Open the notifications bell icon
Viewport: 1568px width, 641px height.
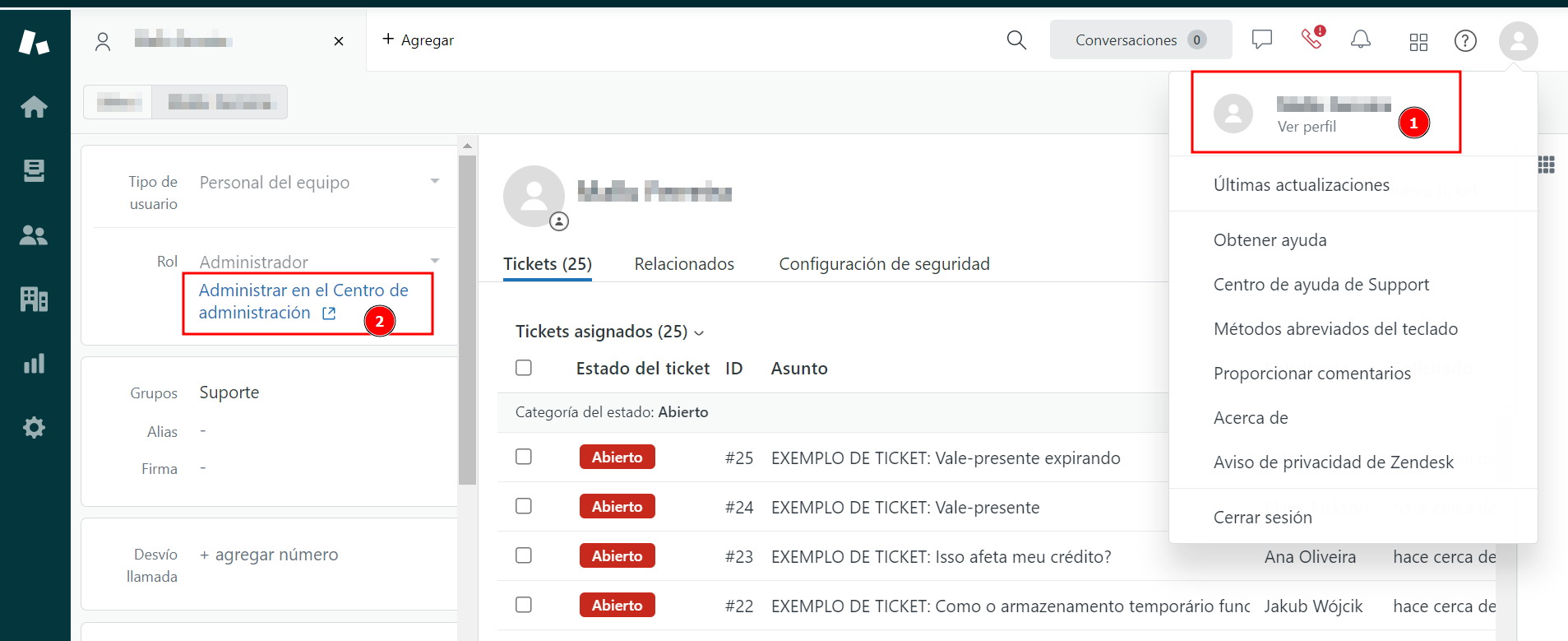pos(1361,39)
